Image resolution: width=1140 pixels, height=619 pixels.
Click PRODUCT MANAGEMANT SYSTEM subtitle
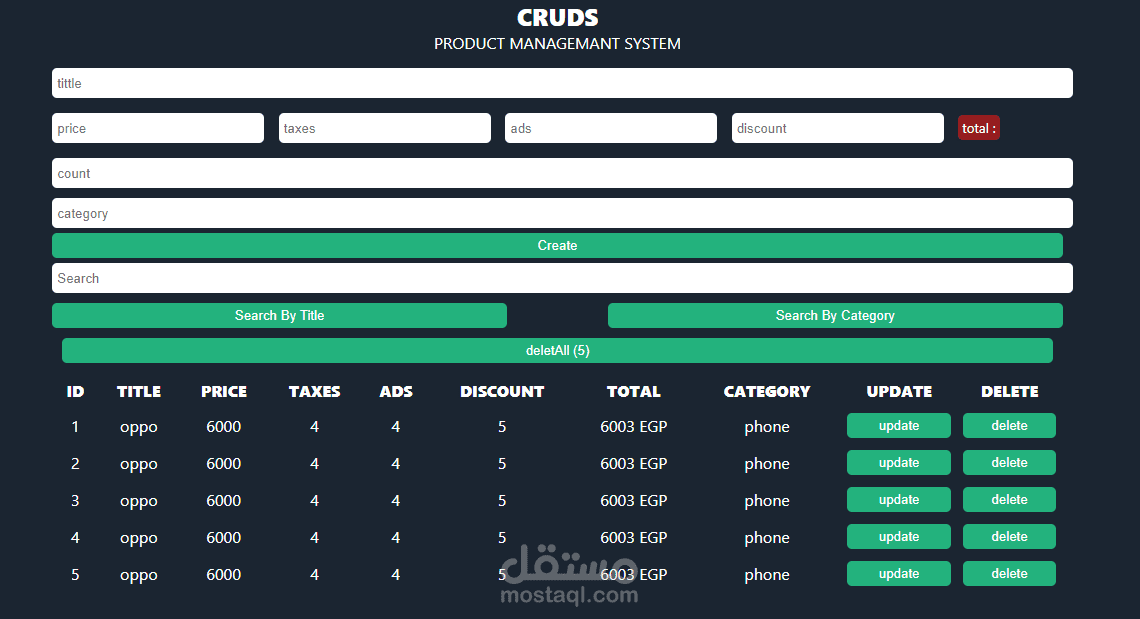click(557, 44)
